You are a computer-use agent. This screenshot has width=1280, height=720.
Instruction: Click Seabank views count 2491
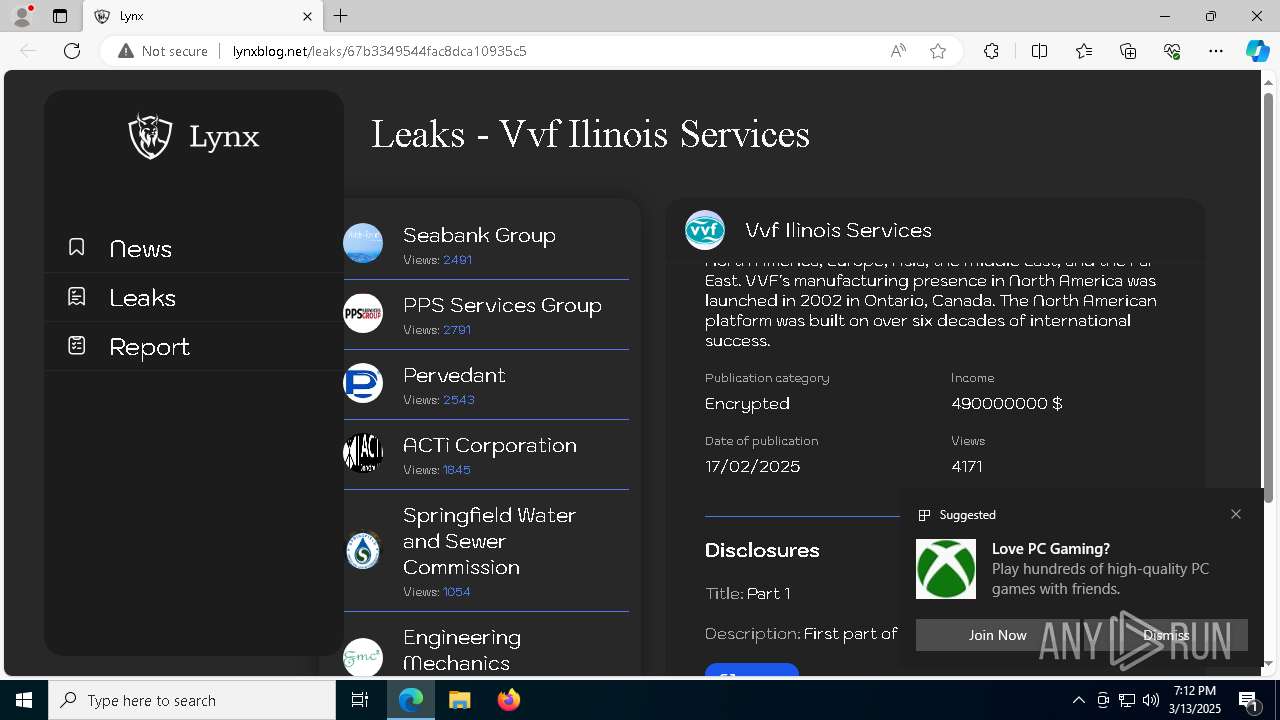tap(457, 260)
